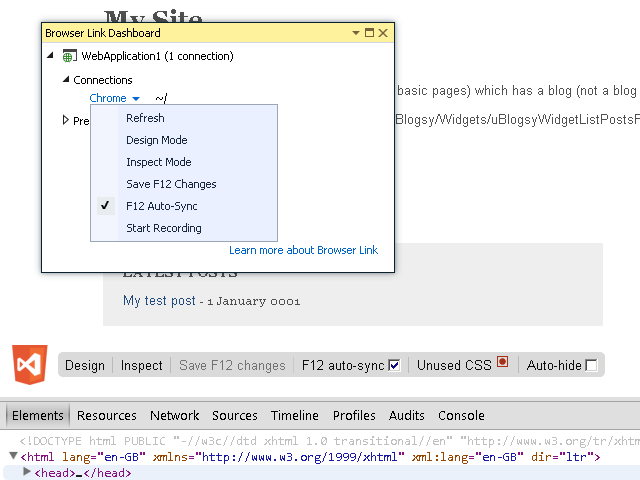This screenshot has width=640, height=480.
Task: Choose Refresh from the Chrome menu
Action: (145, 118)
